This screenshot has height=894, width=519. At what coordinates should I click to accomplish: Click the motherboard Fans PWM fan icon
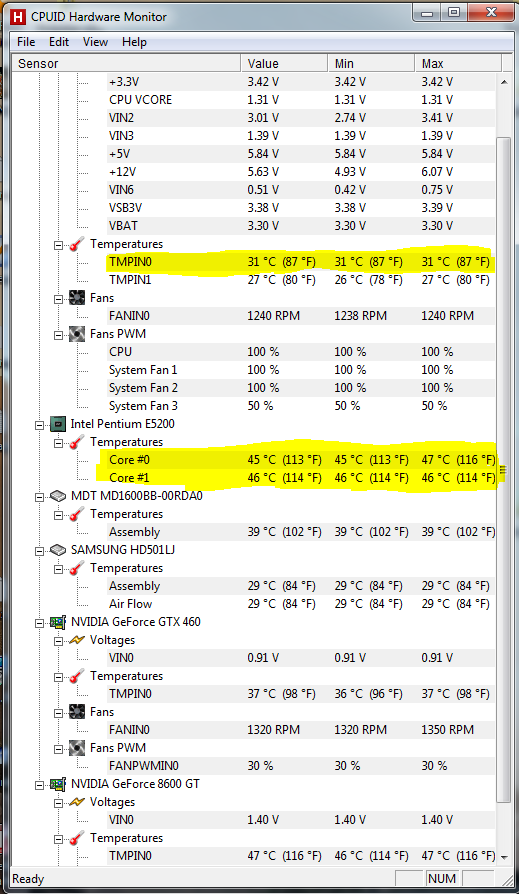click(77, 334)
